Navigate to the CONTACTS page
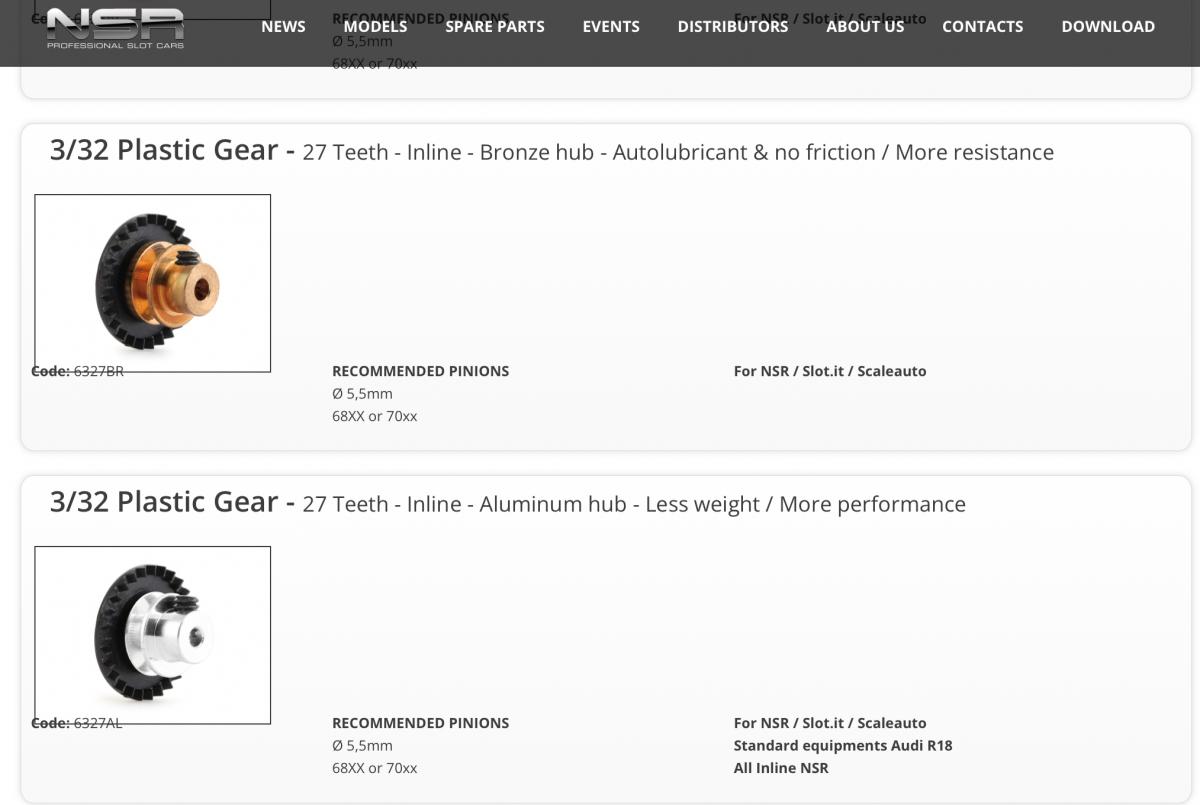This screenshot has width=1200, height=805. pyautogui.click(x=982, y=27)
